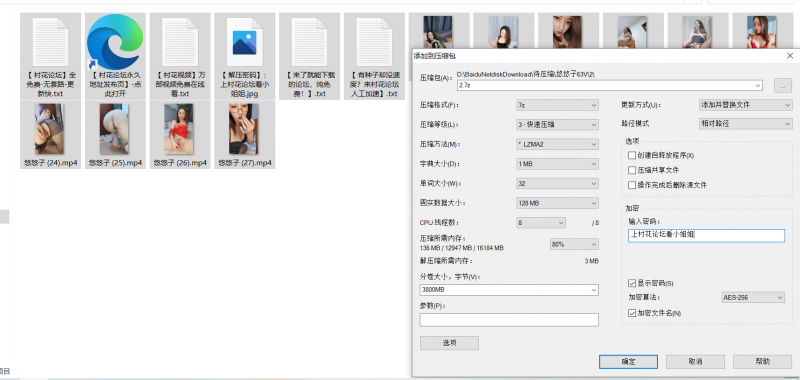The height and width of the screenshot is (380, 800).
Task: Select the 【村花论坛】全免费 txt file icon
Action: coord(50,56)
